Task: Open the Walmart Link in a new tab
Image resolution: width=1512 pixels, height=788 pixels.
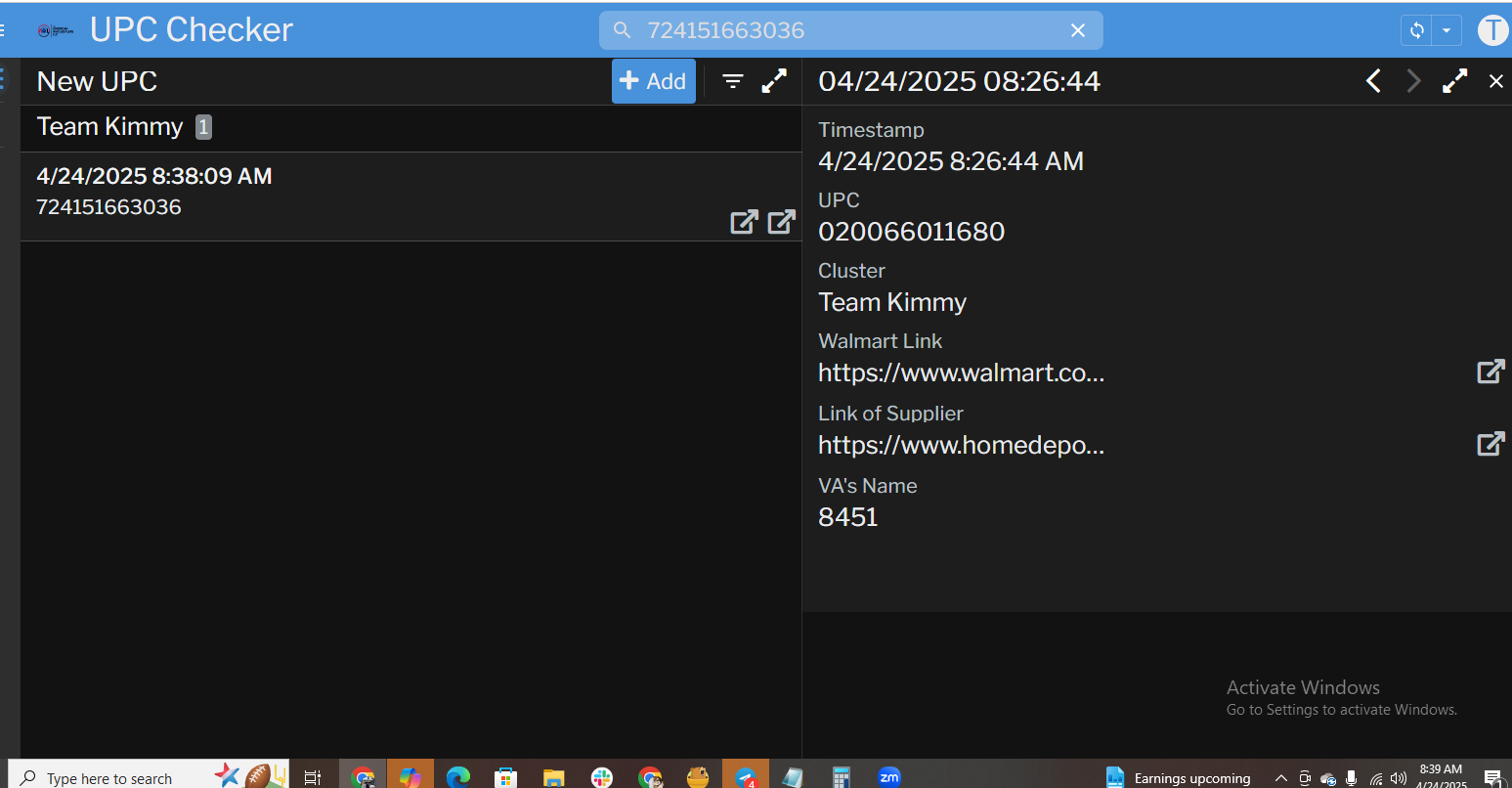Action: pyautogui.click(x=1490, y=372)
